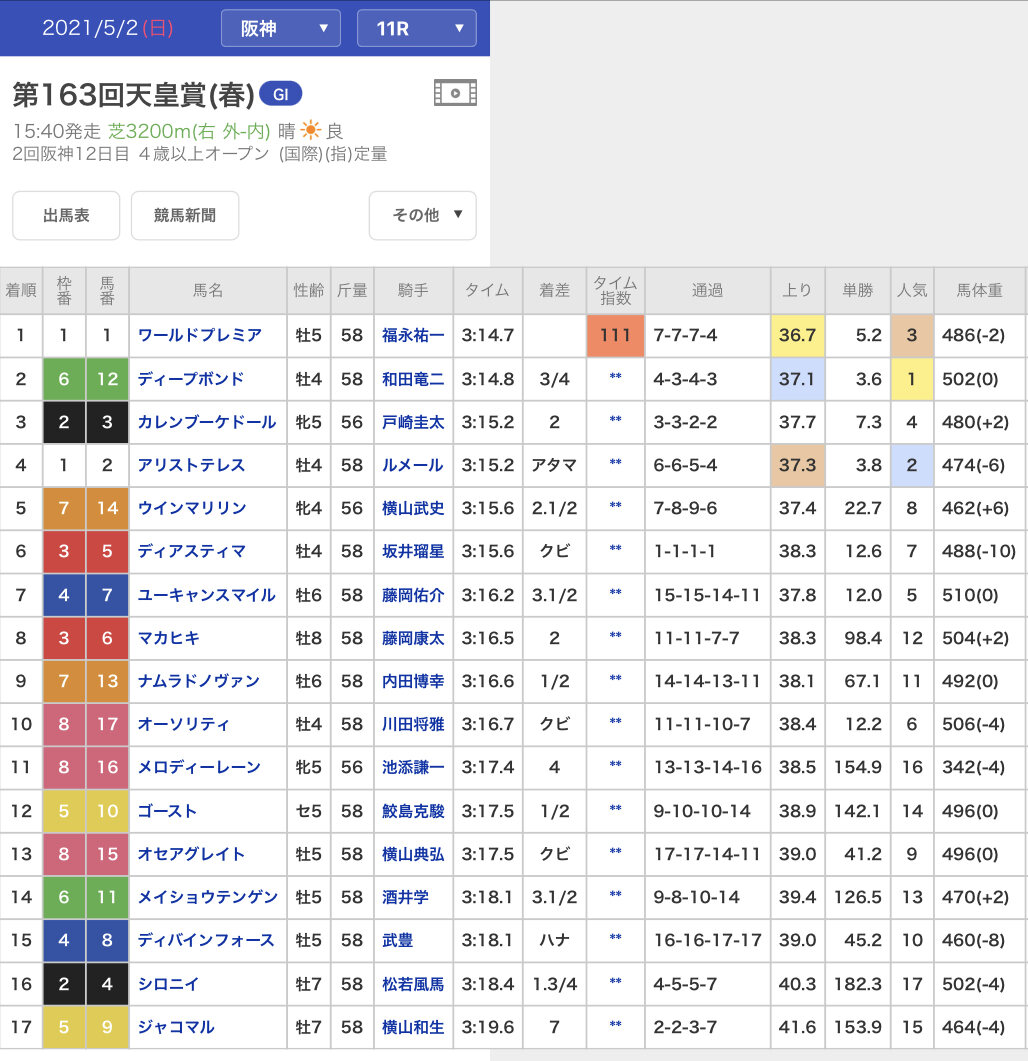Viewport: 1028px width, 1061px height.
Task: Open jockey 横山和生 link
Action: 414,1027
